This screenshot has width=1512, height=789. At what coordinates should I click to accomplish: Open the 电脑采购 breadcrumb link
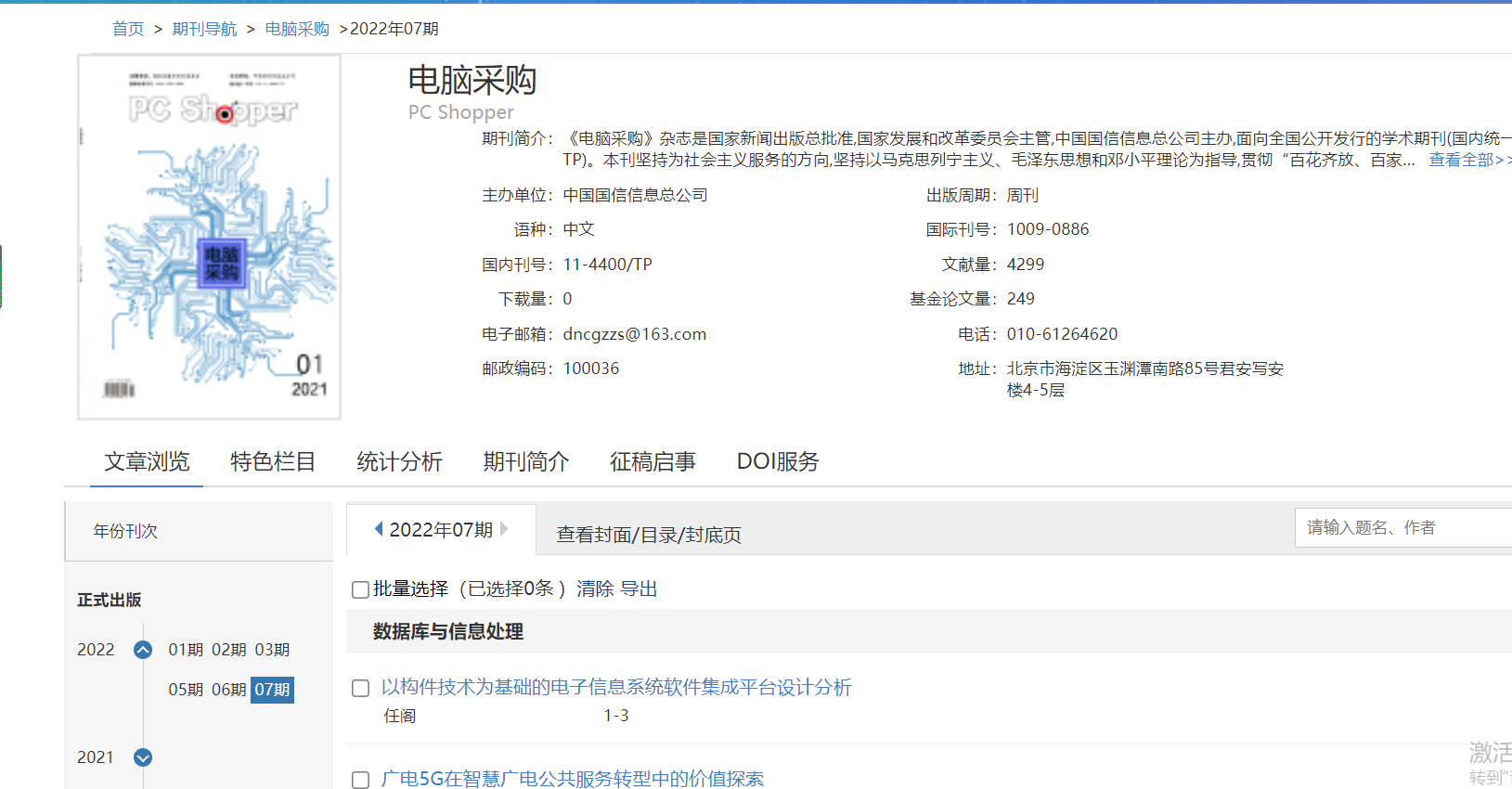point(297,29)
